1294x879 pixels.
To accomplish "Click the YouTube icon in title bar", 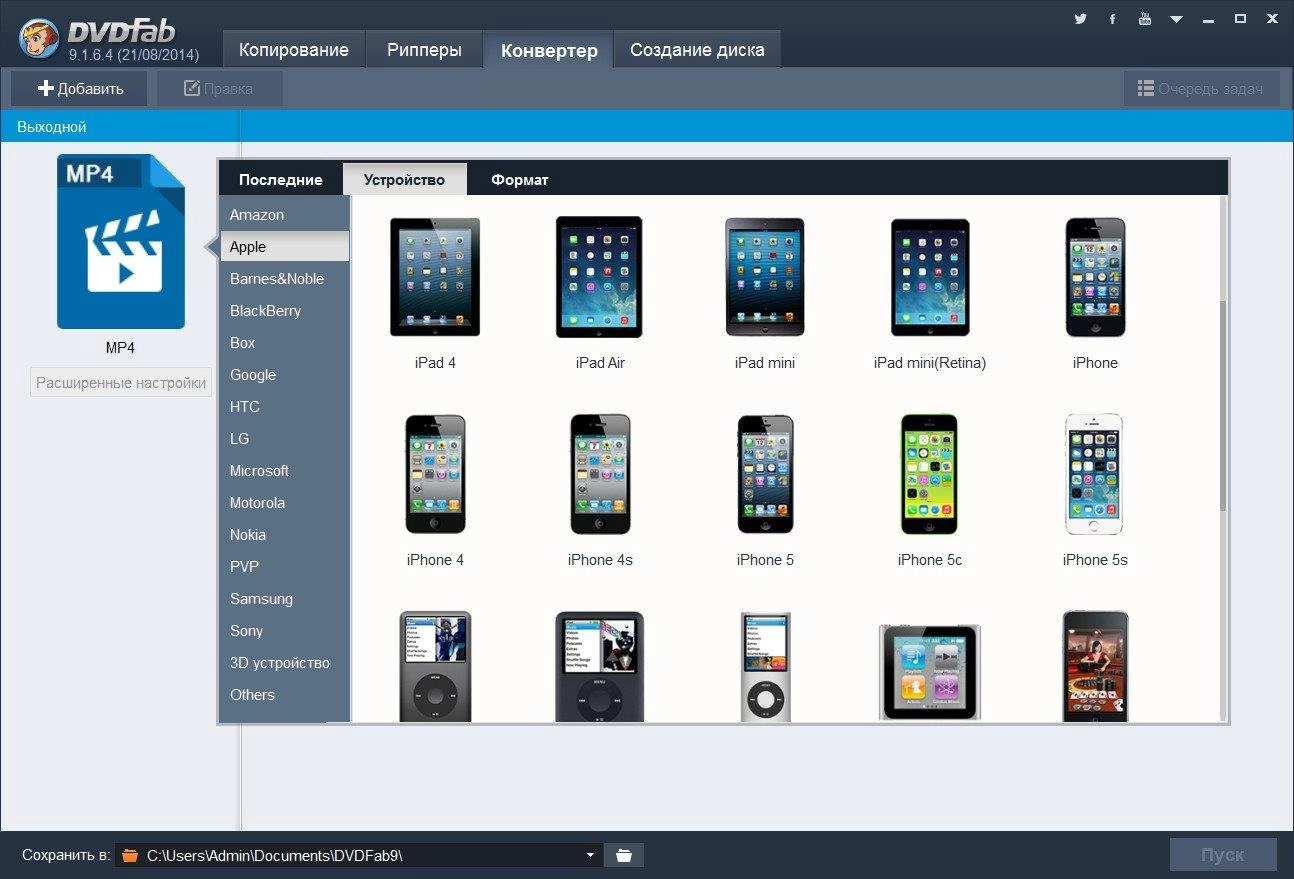I will click(x=1145, y=19).
